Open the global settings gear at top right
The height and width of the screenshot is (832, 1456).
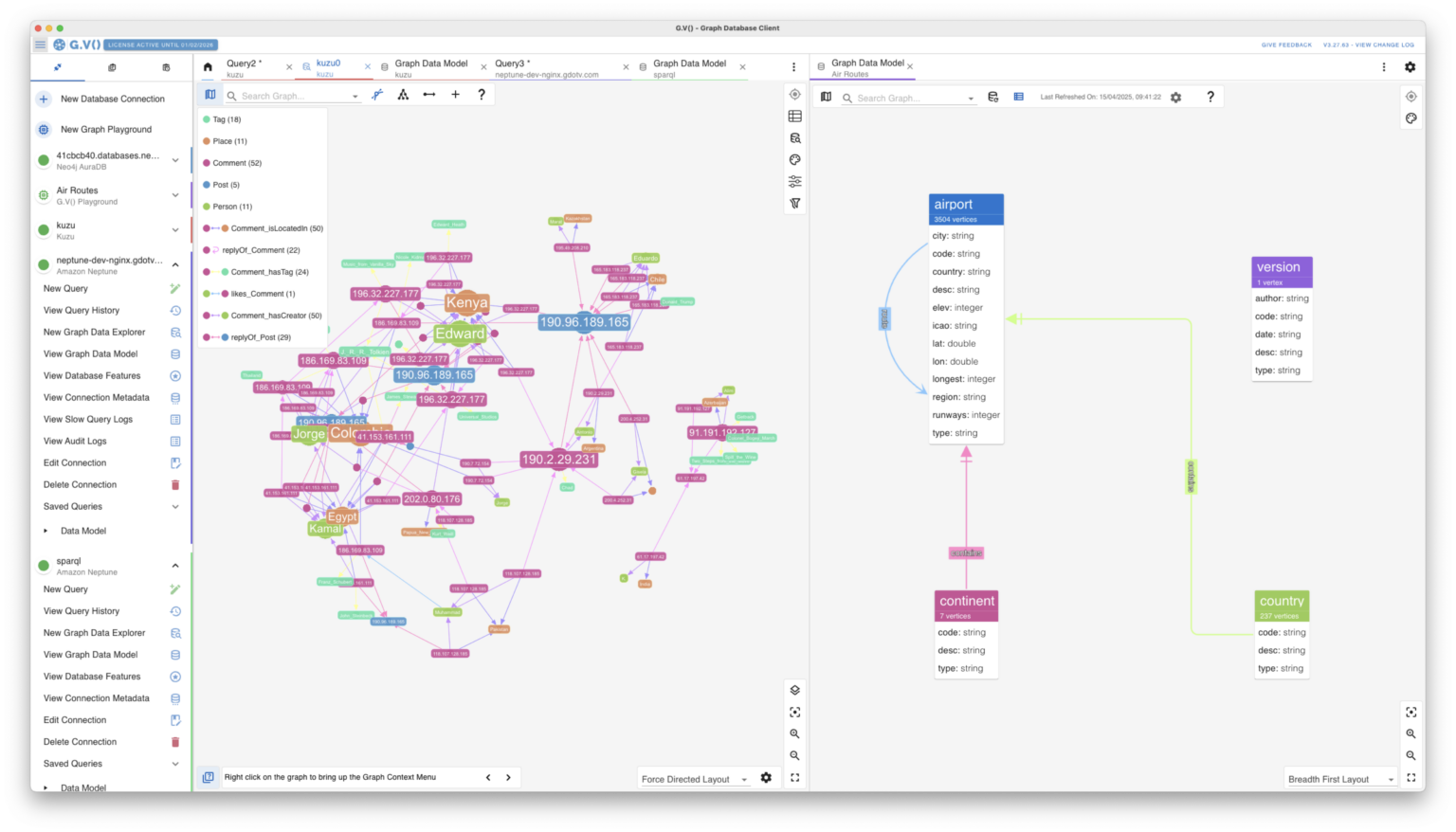pos(1410,67)
